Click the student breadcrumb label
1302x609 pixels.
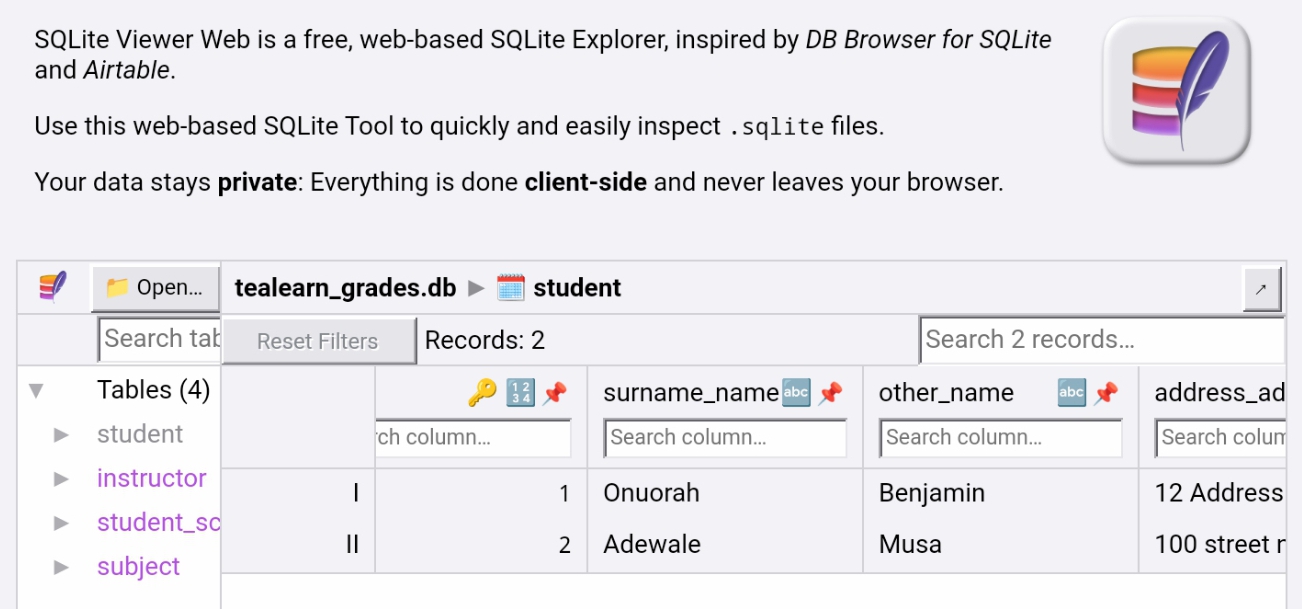(x=577, y=288)
